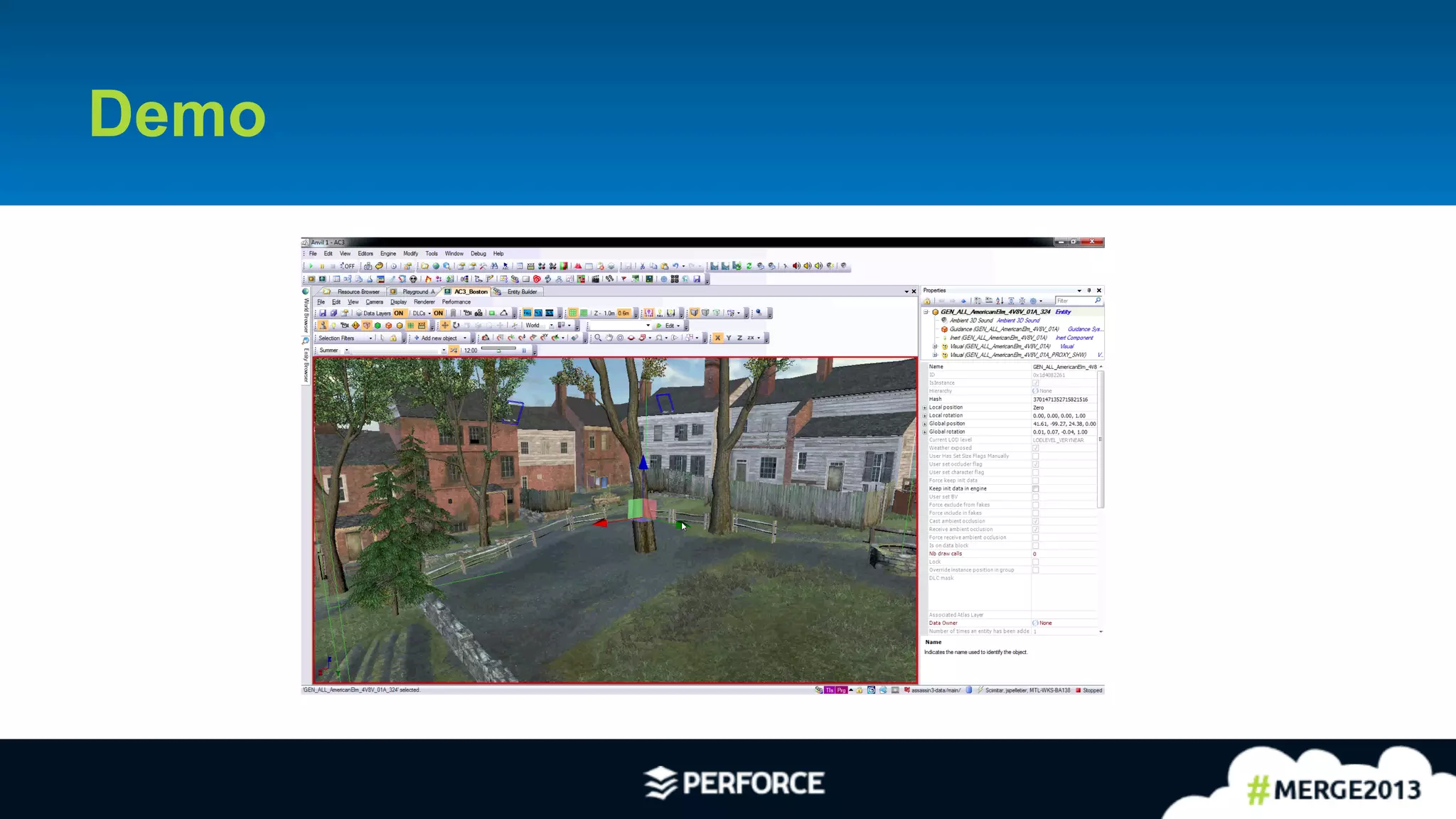This screenshot has width=1456, height=819.
Task: Open the Engine menu
Action: [x=388, y=253]
